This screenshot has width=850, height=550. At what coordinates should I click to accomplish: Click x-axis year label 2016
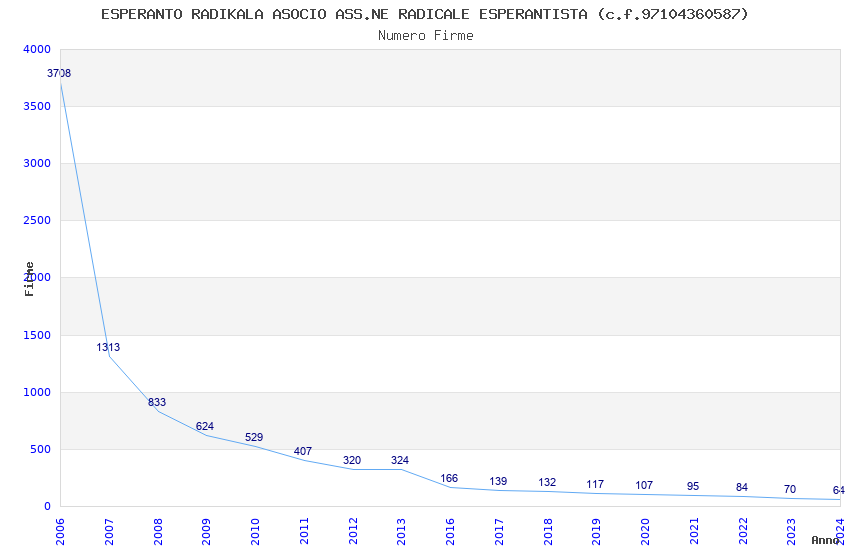click(x=450, y=532)
